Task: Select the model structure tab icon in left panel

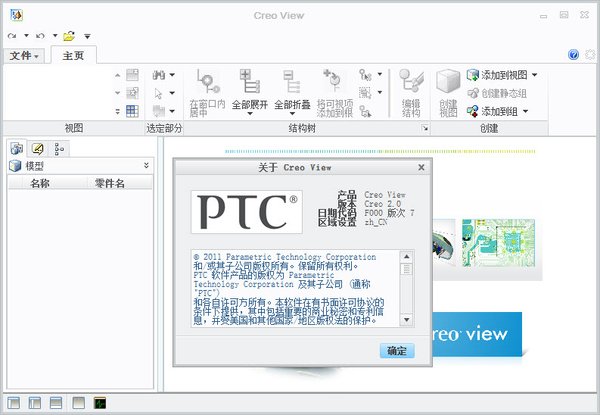Action: coord(17,148)
